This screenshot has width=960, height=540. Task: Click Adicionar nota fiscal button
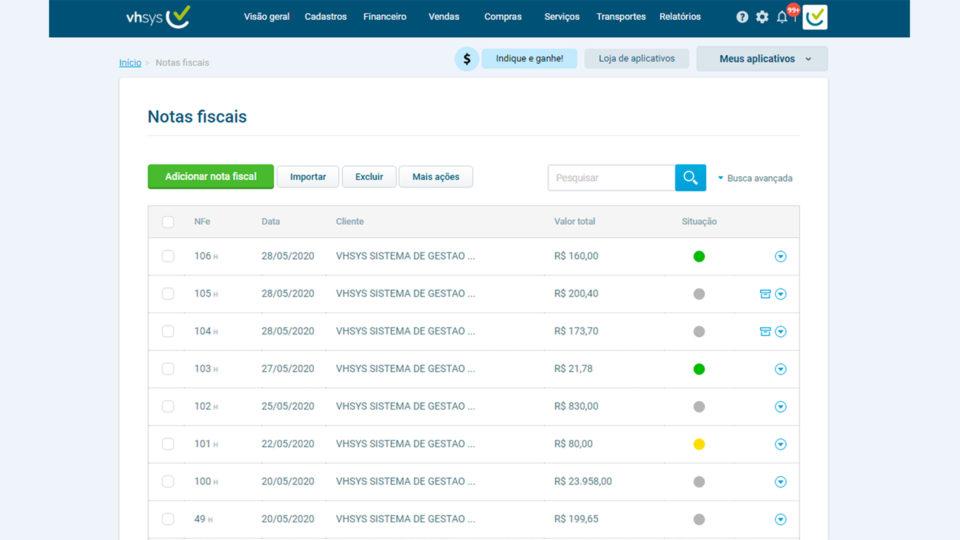pyautogui.click(x=211, y=176)
